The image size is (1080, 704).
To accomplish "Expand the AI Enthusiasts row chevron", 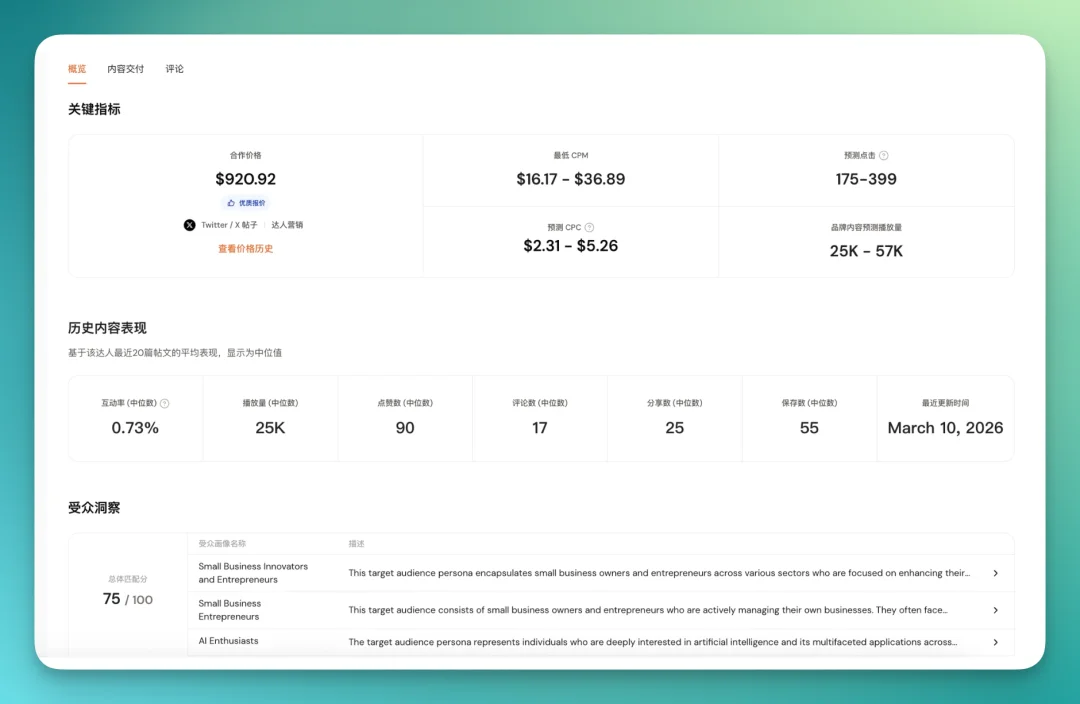I will pos(995,642).
